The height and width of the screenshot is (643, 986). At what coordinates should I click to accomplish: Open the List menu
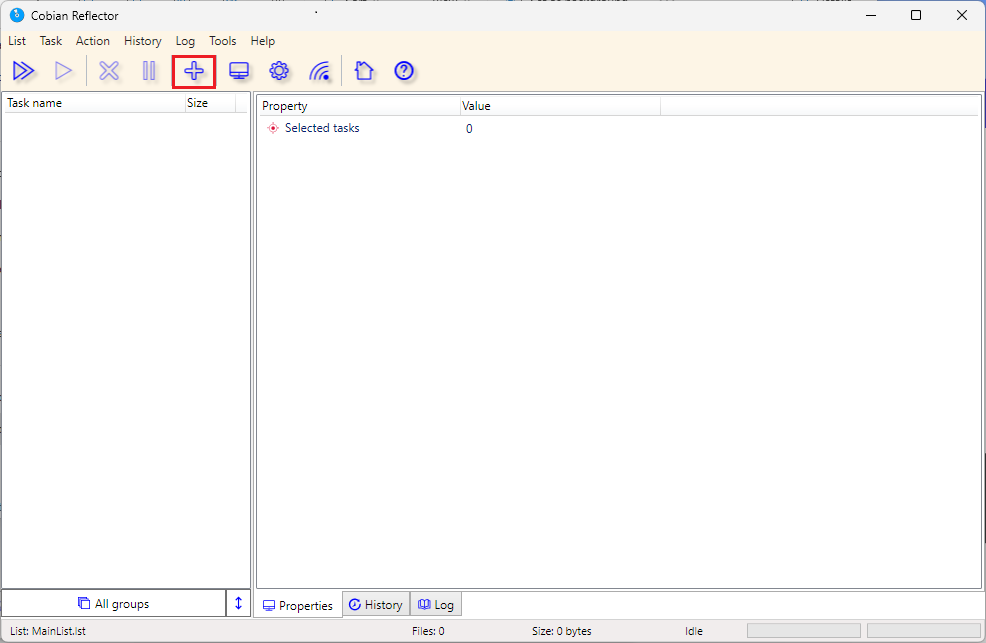click(x=17, y=41)
